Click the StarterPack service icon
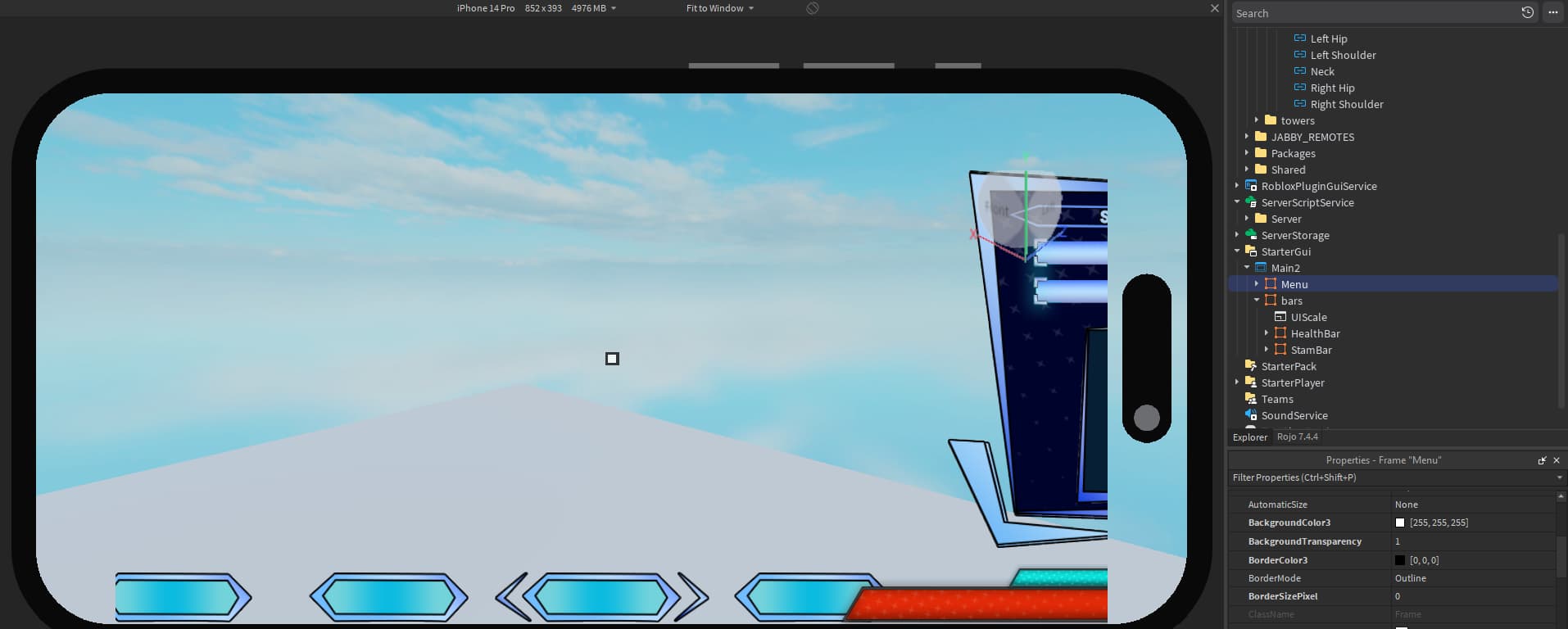Viewport: 1568px width, 629px height. click(x=1251, y=366)
